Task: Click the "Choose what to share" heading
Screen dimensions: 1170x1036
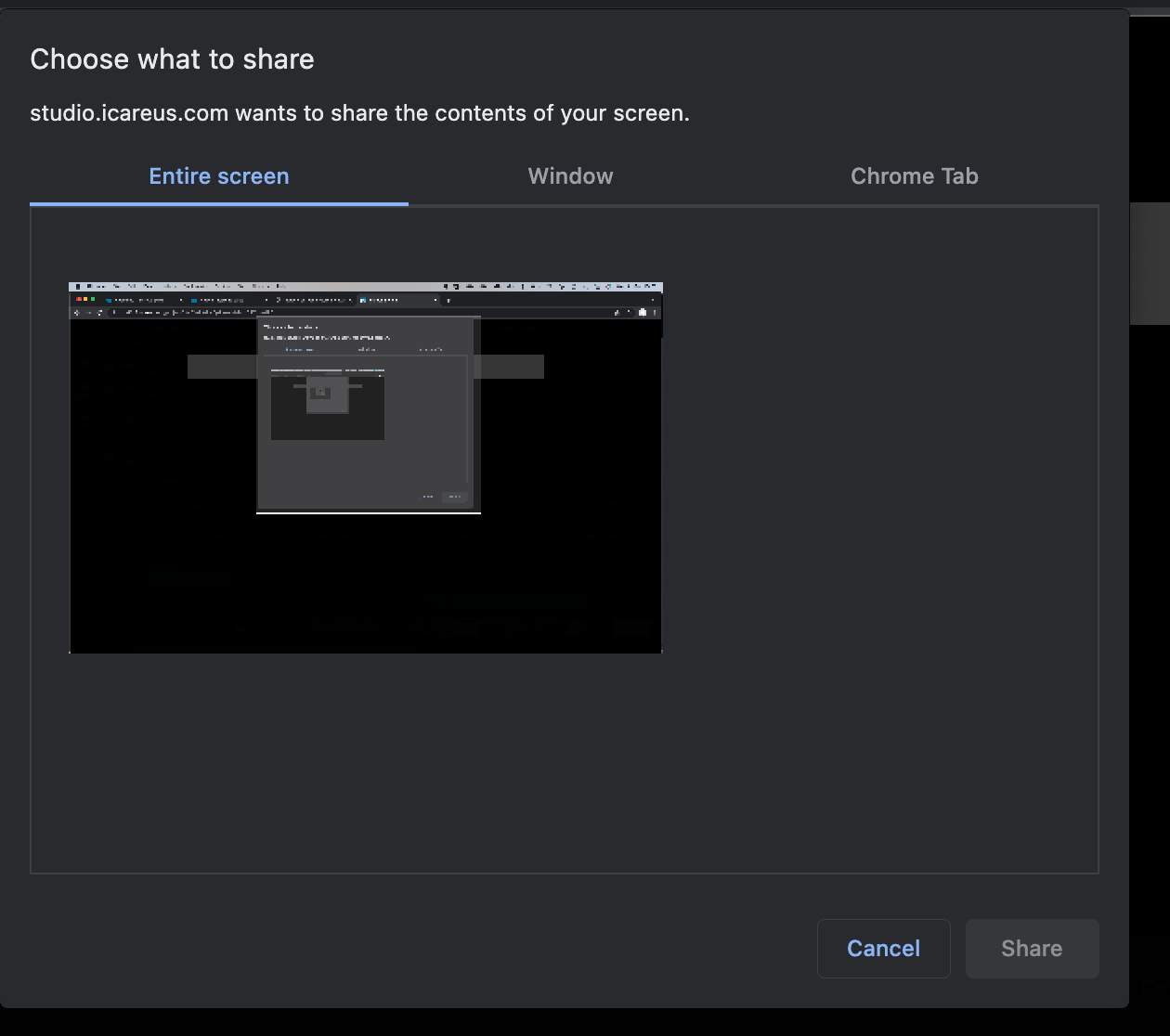Action: (172, 59)
